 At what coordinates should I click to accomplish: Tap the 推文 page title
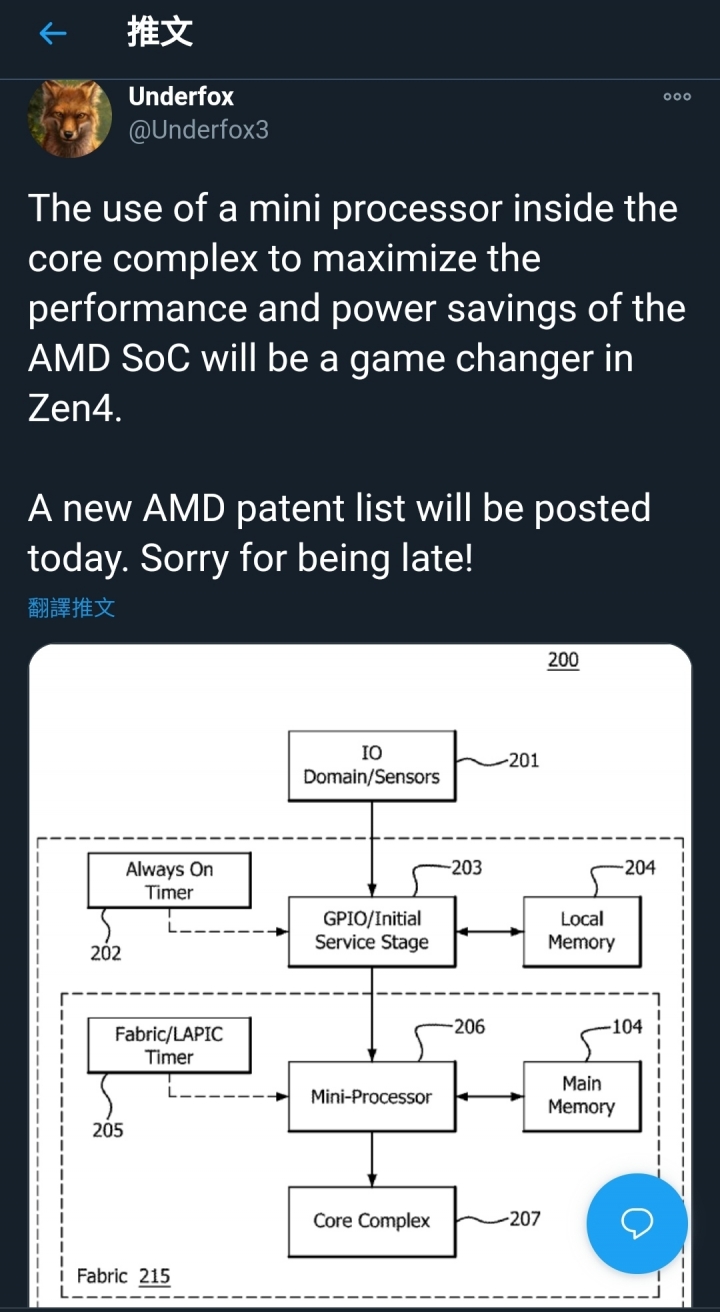tap(160, 33)
